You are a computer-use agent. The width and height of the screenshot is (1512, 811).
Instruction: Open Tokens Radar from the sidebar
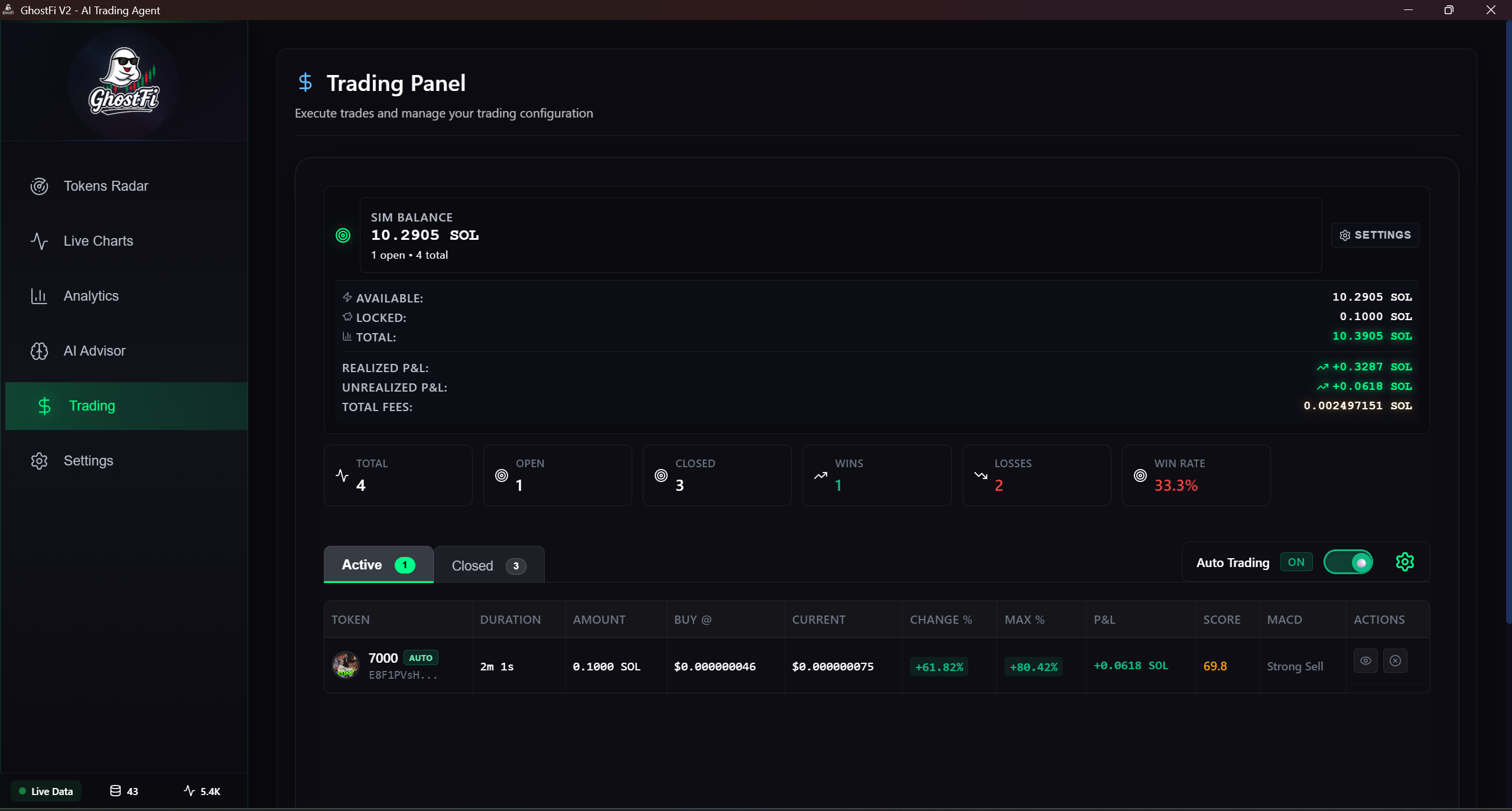click(x=39, y=186)
